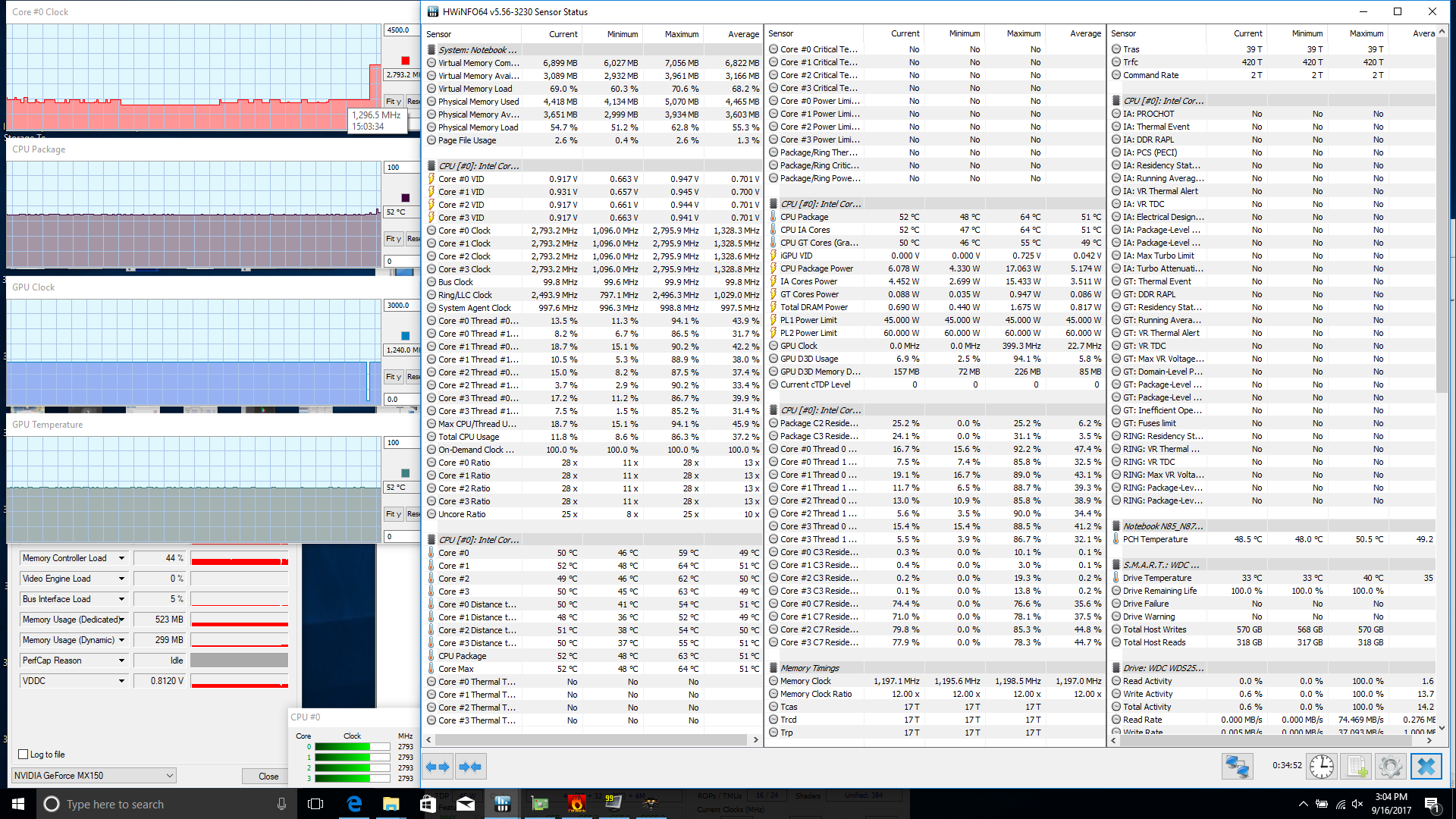Click the muted volume tray icon
This screenshot has width=1456, height=819.
1357,804
